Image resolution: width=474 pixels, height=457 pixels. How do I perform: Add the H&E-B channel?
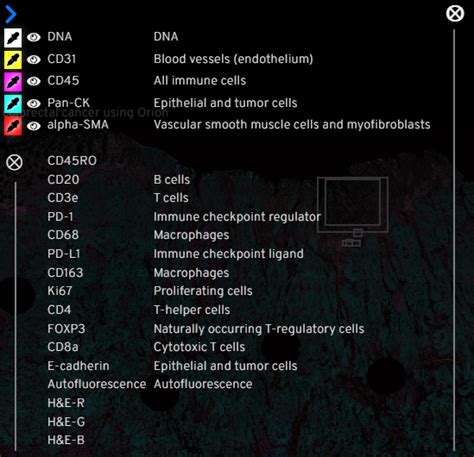click(x=66, y=440)
